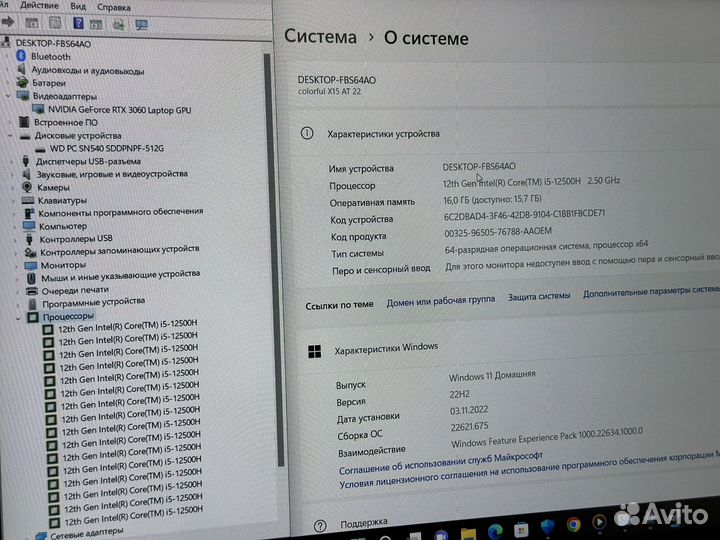This screenshot has height=540, width=720.
Task: Open the Справка menu
Action: click(114, 7)
